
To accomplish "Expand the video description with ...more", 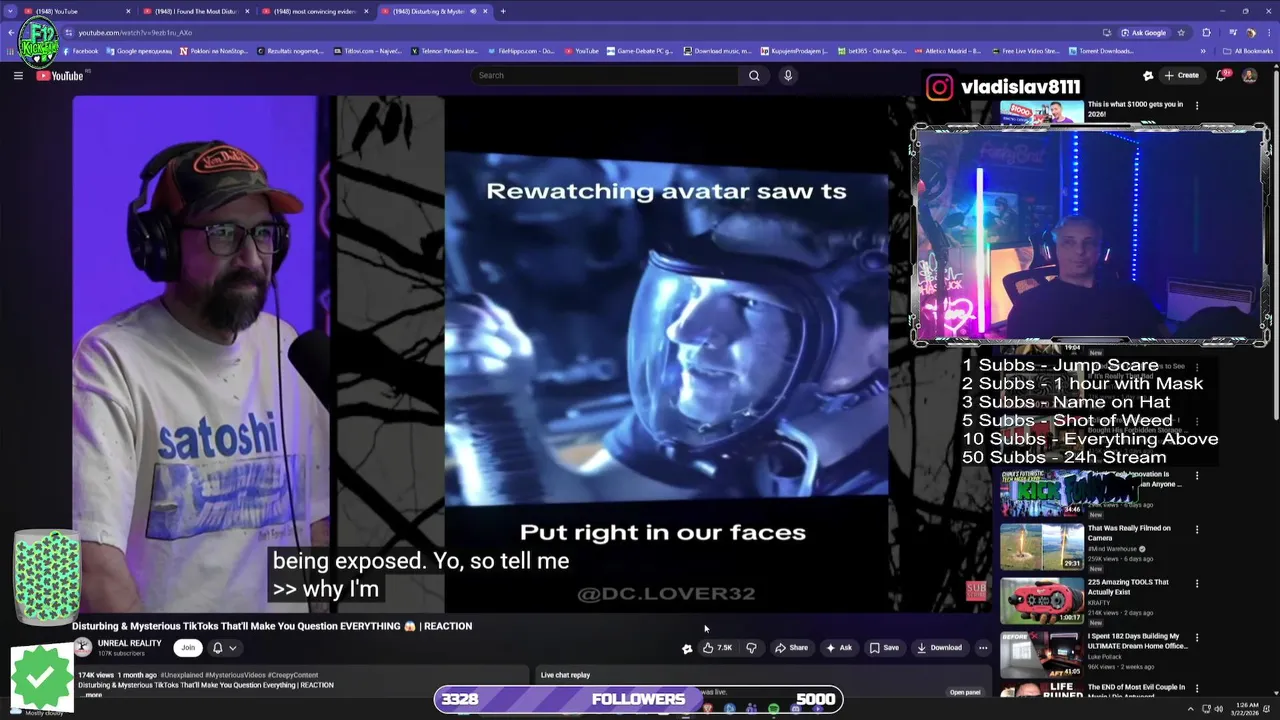I will [x=91, y=695].
